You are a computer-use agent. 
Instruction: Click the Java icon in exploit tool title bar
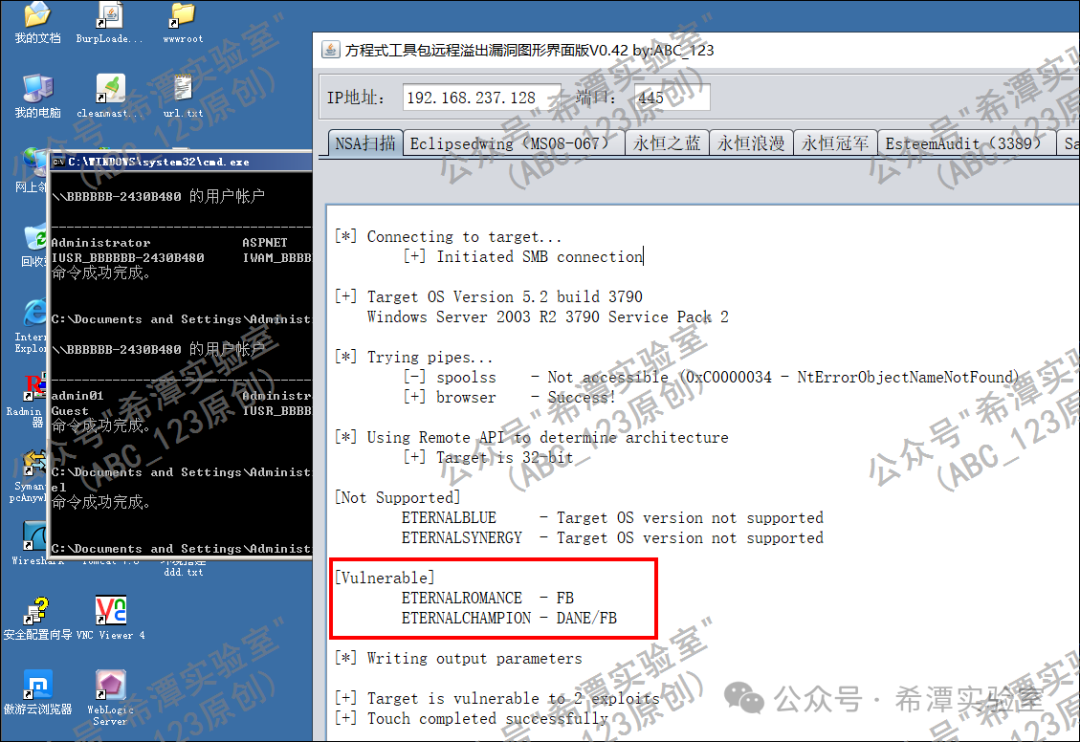pyautogui.click(x=331, y=50)
